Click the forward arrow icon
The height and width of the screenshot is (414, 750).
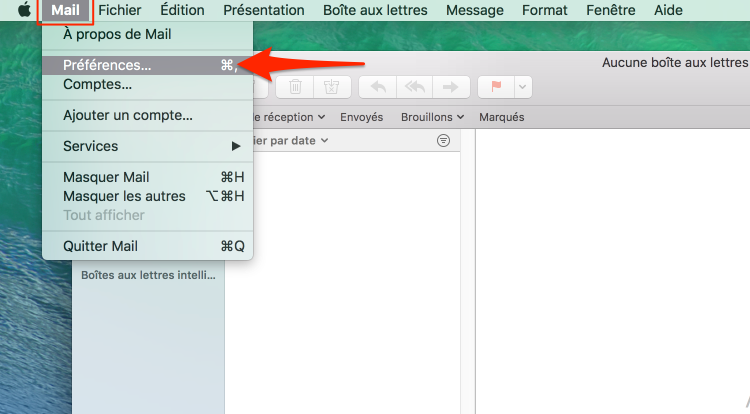coord(451,87)
